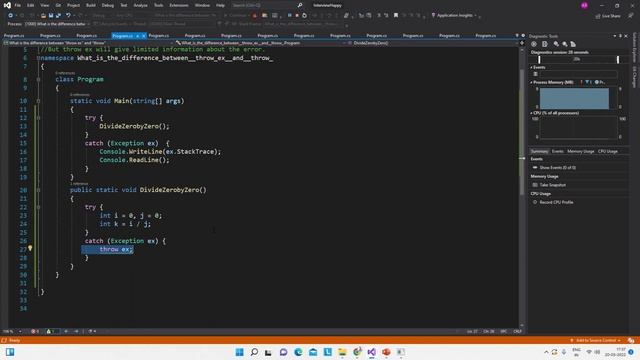Open the Build menu
The height and width of the screenshot is (360, 640).
pyautogui.click(x=91, y=5)
